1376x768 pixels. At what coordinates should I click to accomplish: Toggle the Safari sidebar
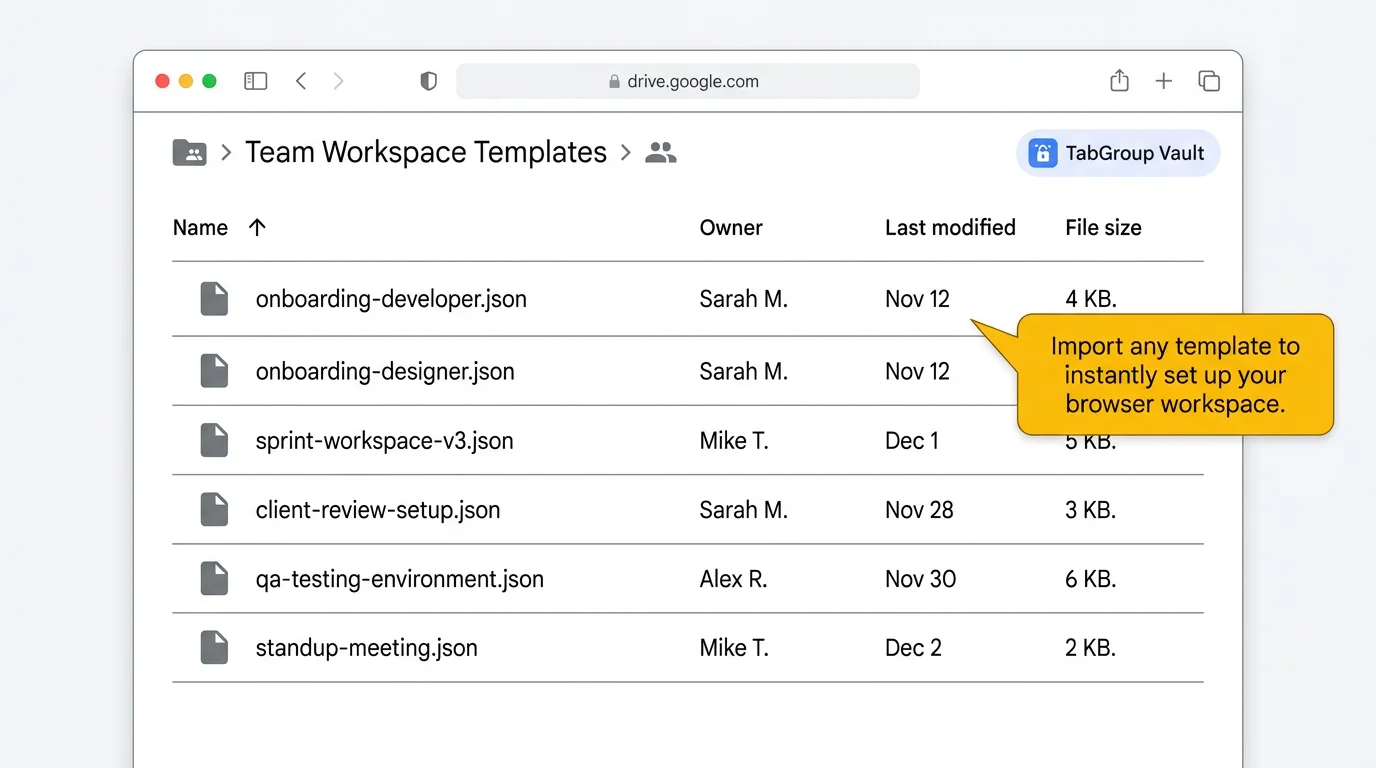[255, 80]
